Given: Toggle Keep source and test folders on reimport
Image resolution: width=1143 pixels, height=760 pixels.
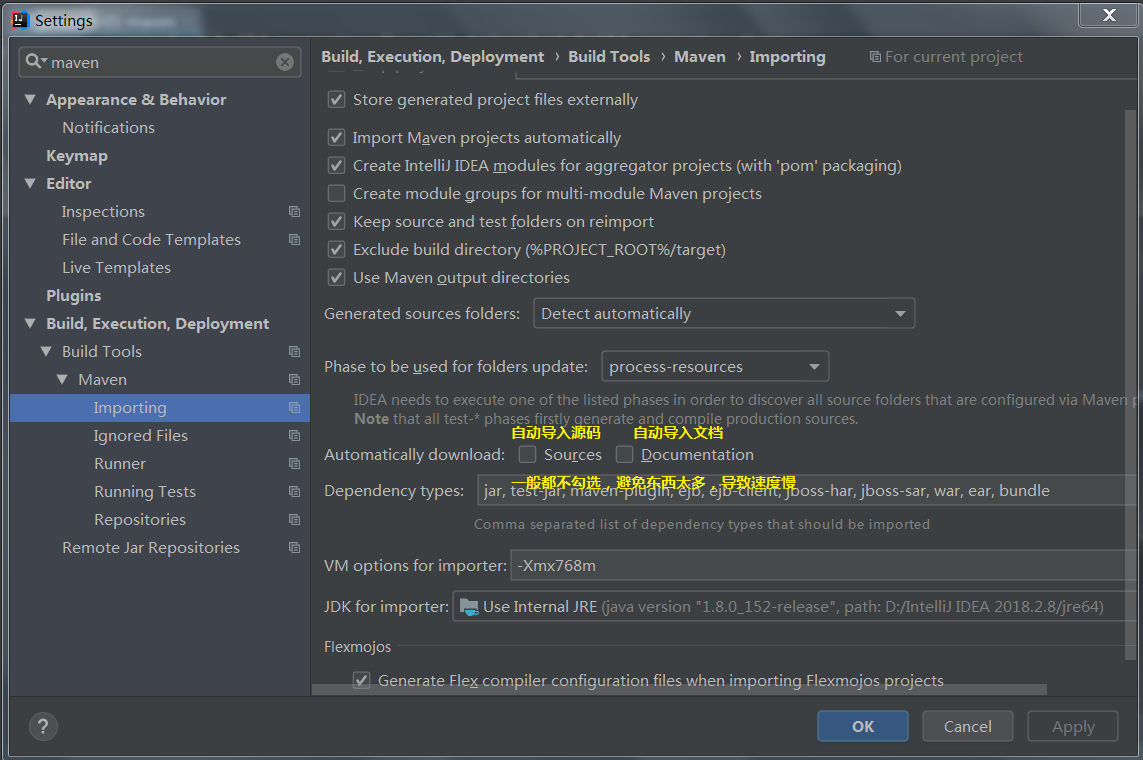Looking at the screenshot, I should point(336,222).
